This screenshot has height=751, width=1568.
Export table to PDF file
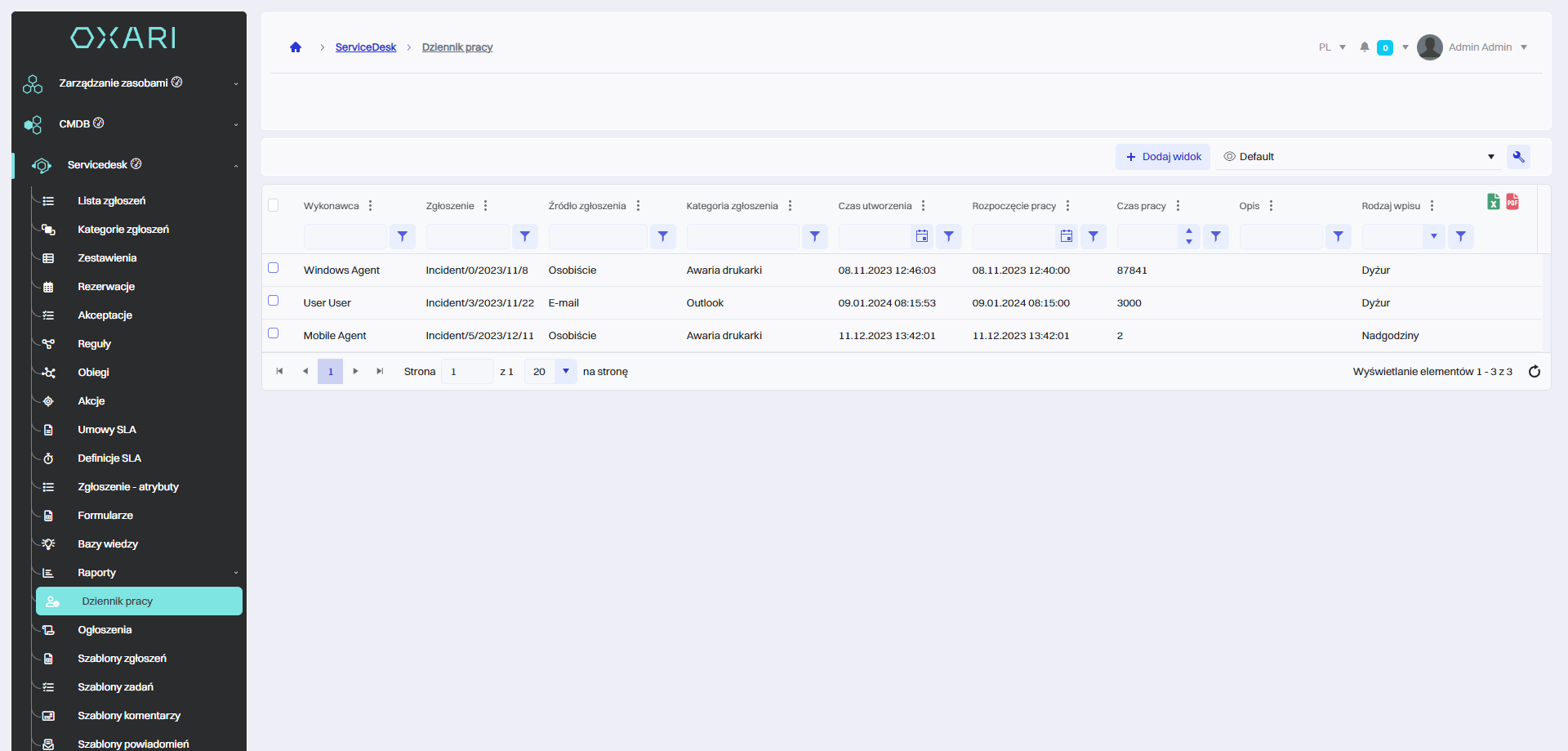tap(1512, 202)
